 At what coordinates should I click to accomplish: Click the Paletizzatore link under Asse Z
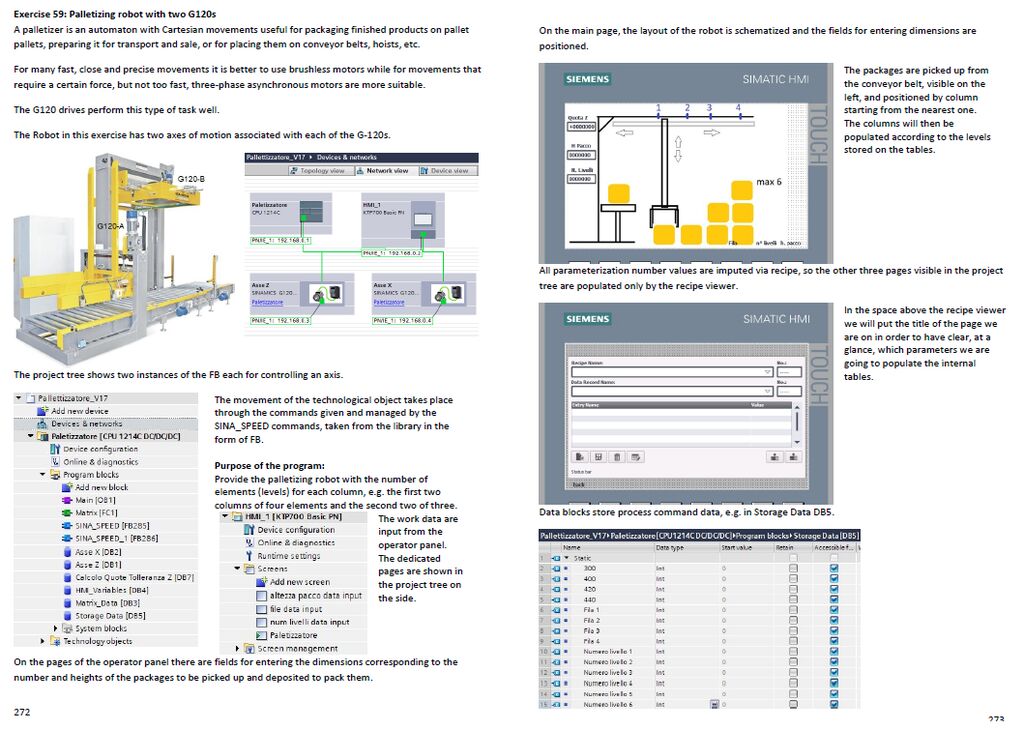(x=267, y=302)
